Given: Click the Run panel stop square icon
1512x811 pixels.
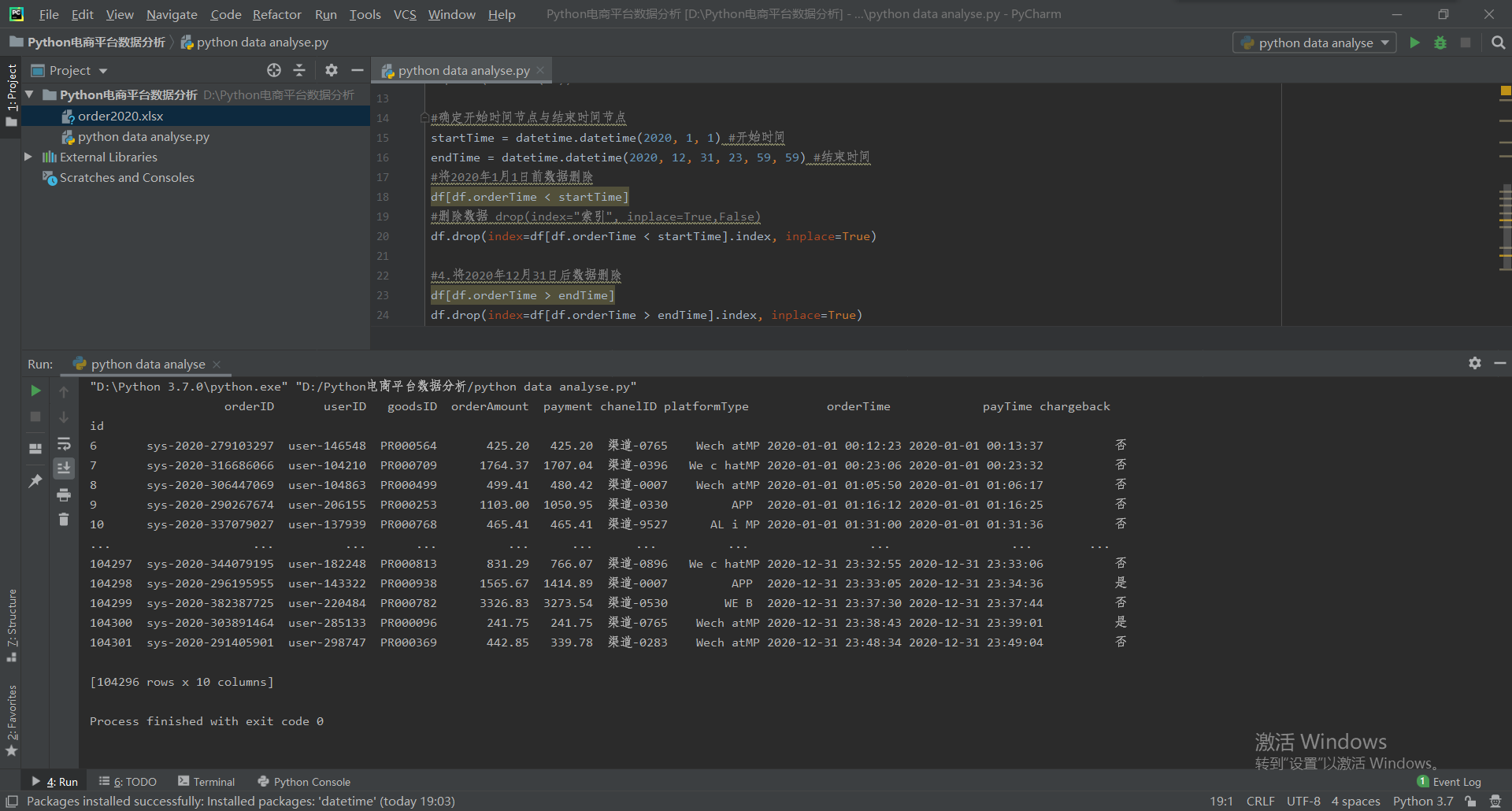Looking at the screenshot, I should (x=35, y=417).
